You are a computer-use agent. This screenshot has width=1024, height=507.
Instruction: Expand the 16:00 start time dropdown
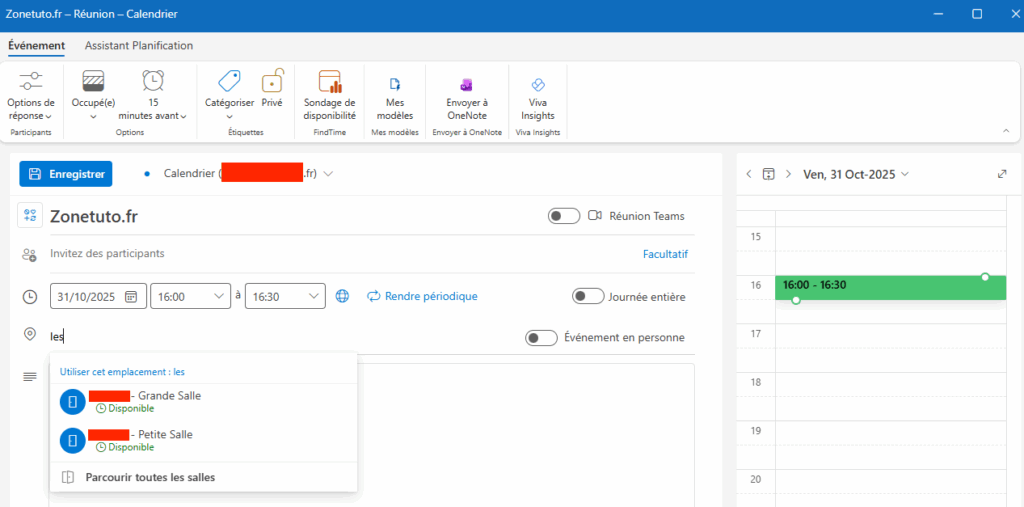coord(219,296)
